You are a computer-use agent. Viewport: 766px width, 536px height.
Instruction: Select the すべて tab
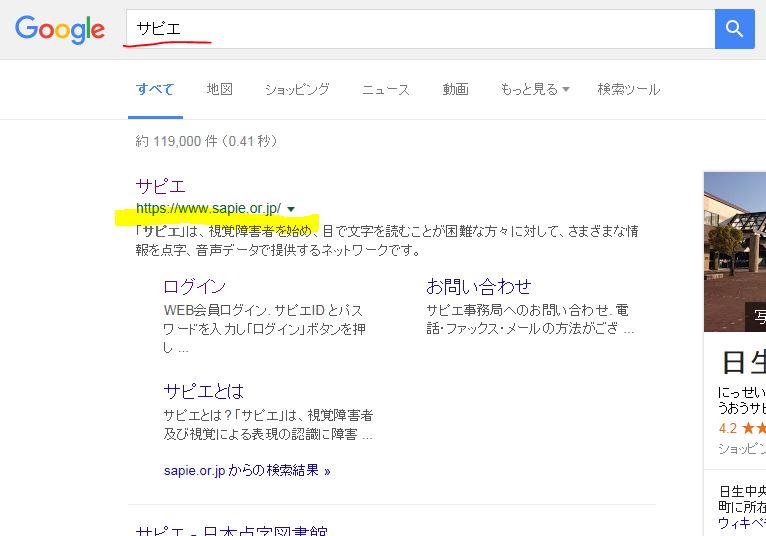tap(155, 89)
